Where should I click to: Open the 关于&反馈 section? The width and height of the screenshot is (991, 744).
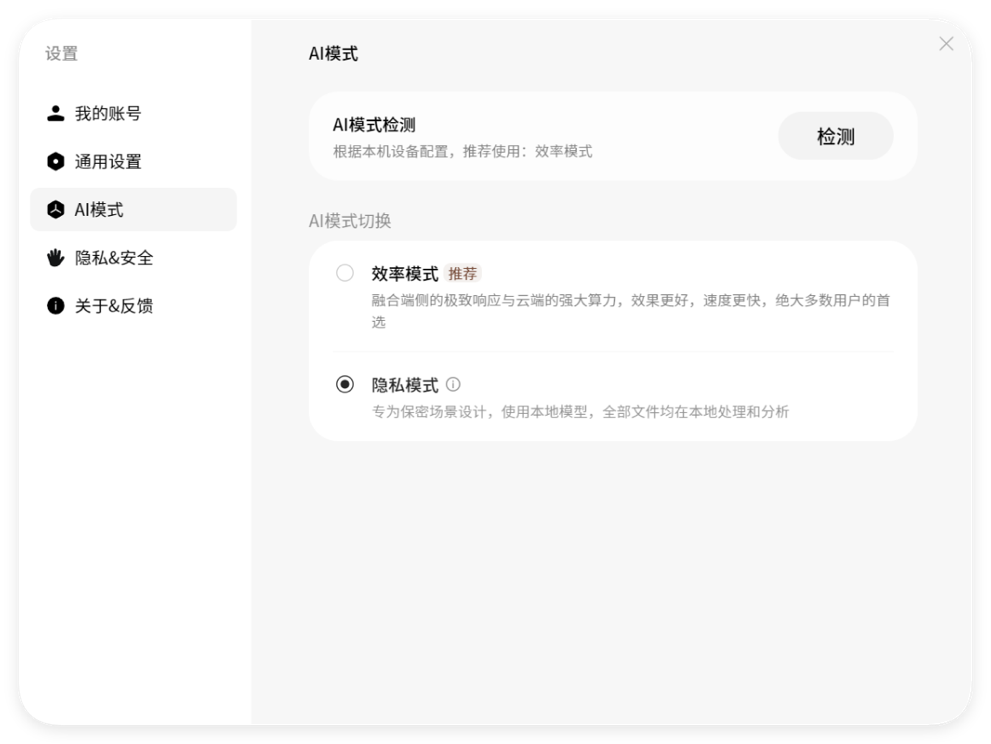coord(133,305)
